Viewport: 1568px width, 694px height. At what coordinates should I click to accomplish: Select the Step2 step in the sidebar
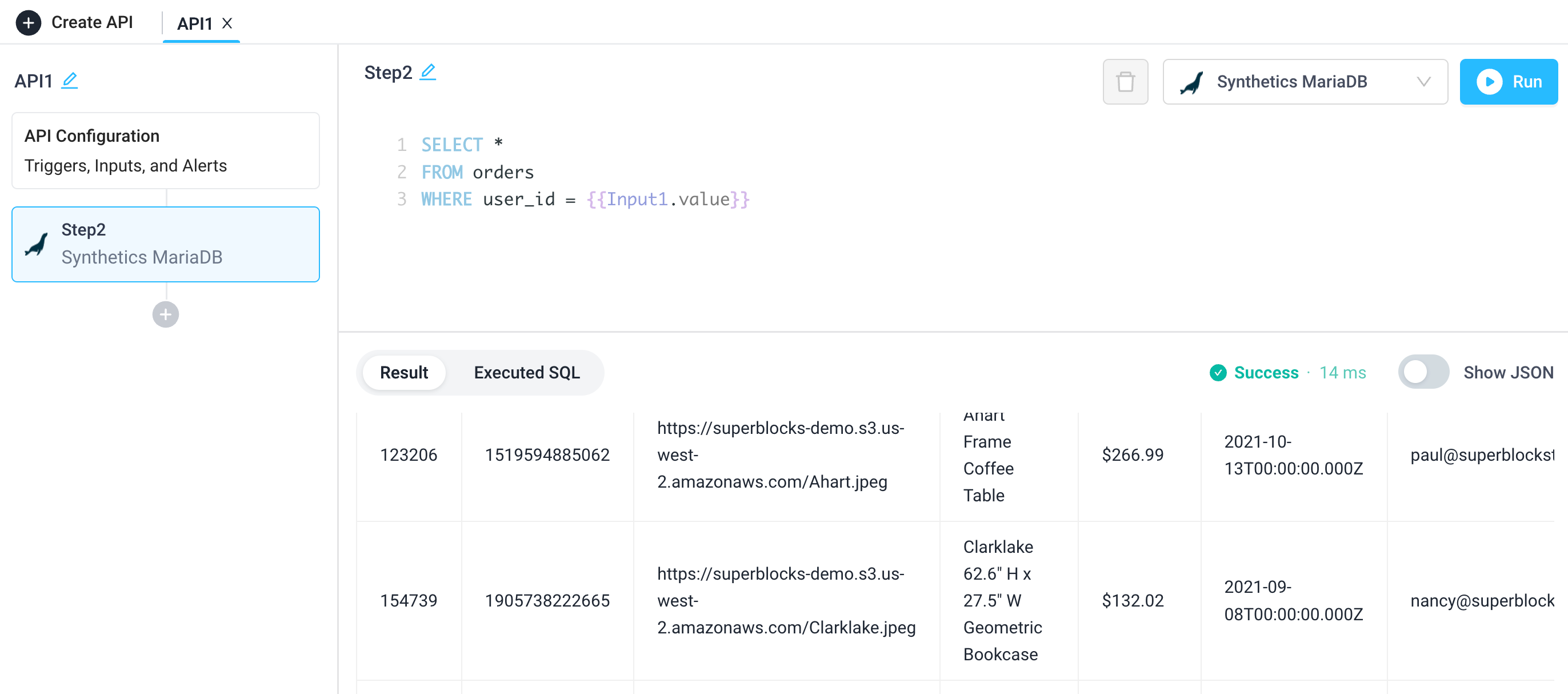click(x=165, y=244)
